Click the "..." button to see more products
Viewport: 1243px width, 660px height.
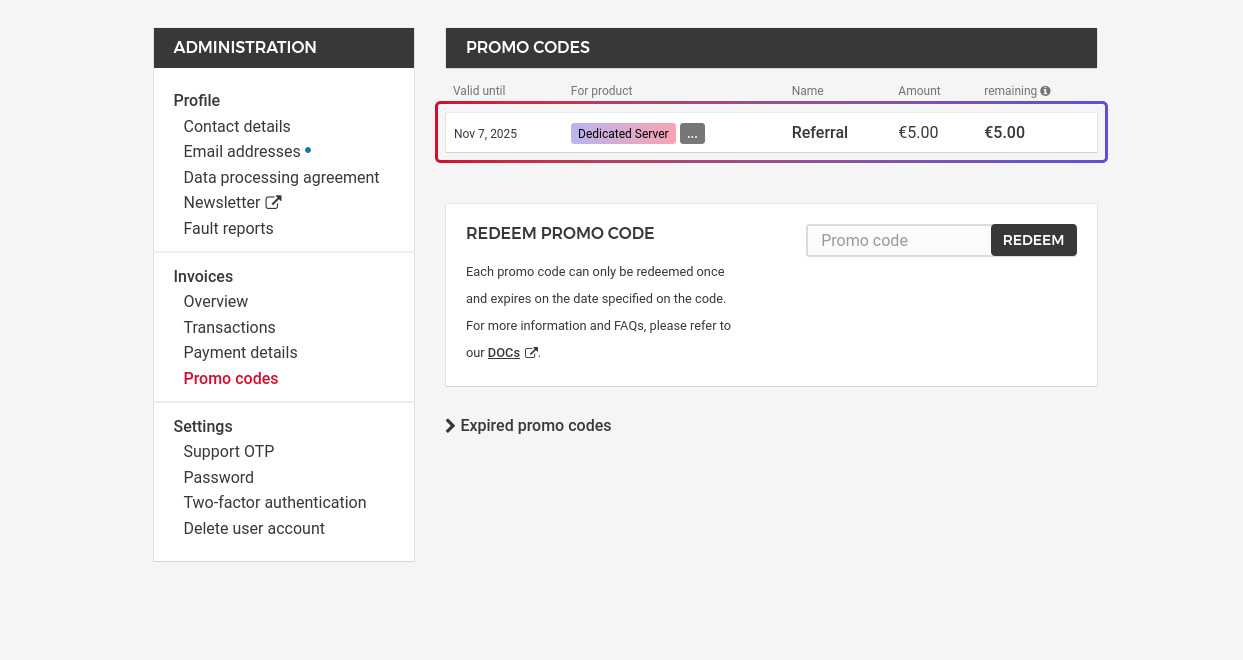(692, 133)
